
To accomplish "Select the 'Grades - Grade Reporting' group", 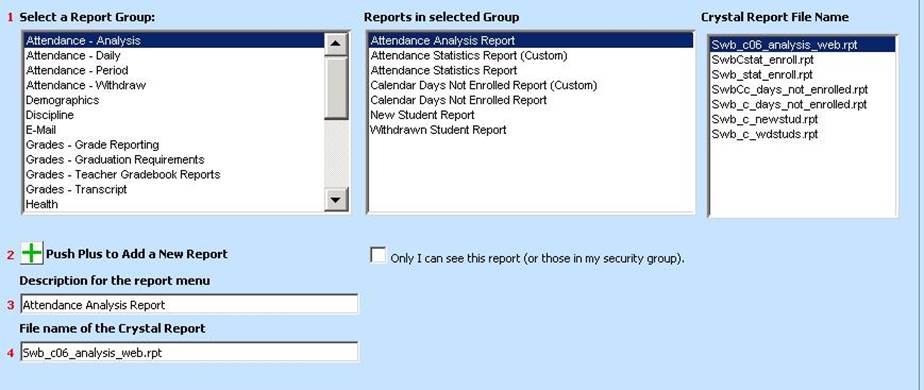I will click(x=174, y=144).
